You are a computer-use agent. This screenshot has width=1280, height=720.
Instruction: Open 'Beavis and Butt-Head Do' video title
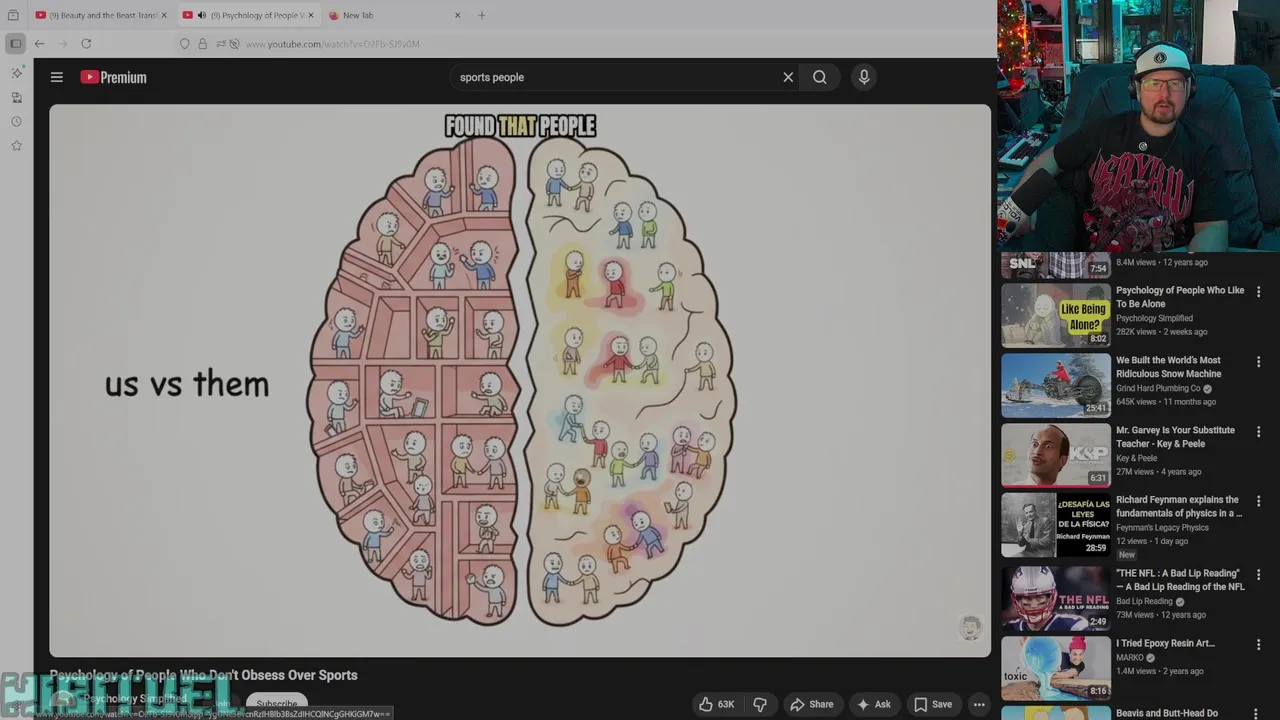[1167, 713]
